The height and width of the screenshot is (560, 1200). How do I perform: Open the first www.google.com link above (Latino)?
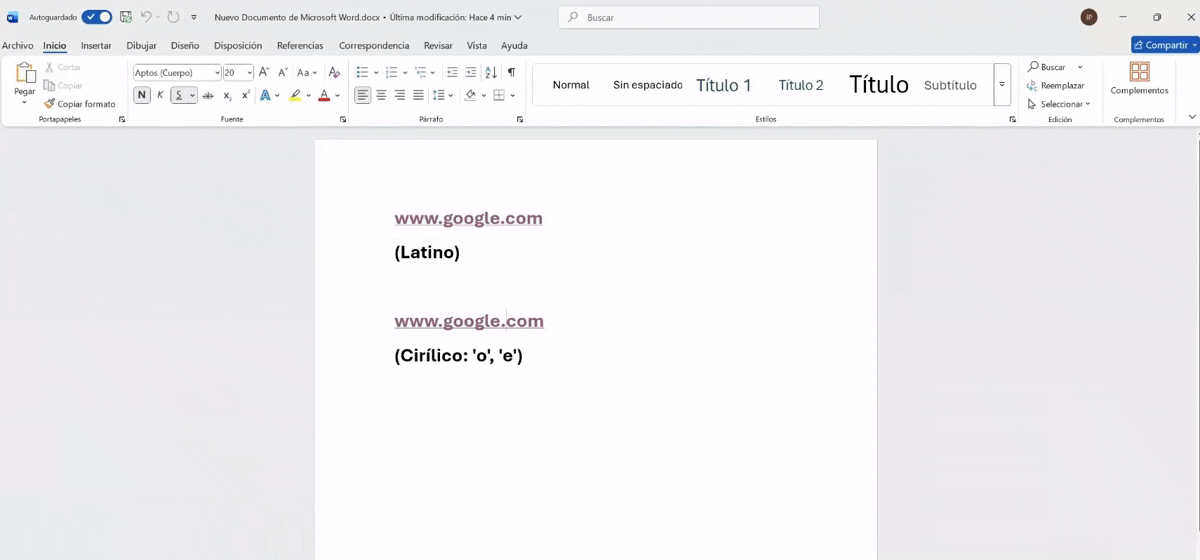coord(468,218)
